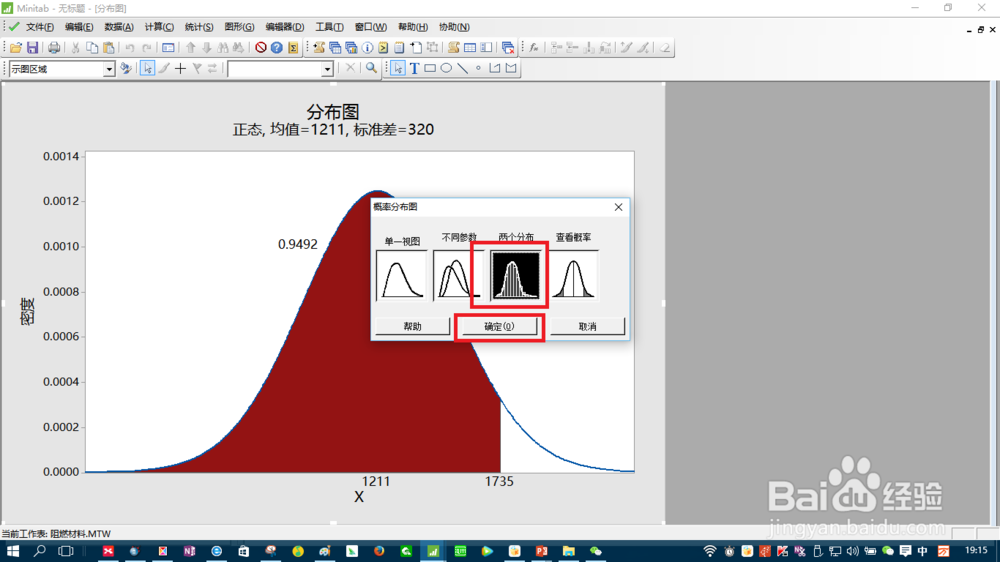This screenshot has width=1000, height=562.
Task: Select the 不同参数 distribution thumbnail
Action: coord(457,275)
